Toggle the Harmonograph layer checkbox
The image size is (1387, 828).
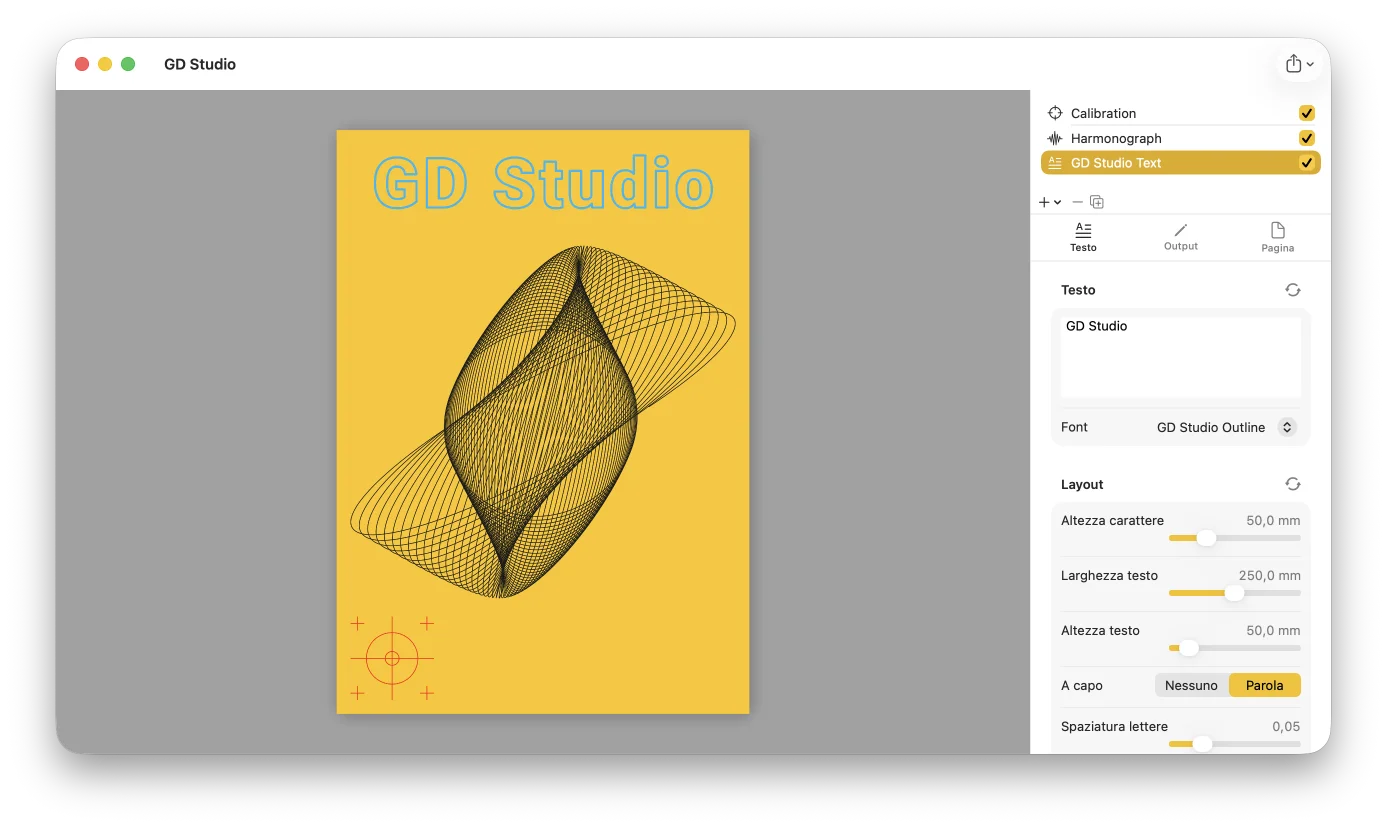(1307, 138)
